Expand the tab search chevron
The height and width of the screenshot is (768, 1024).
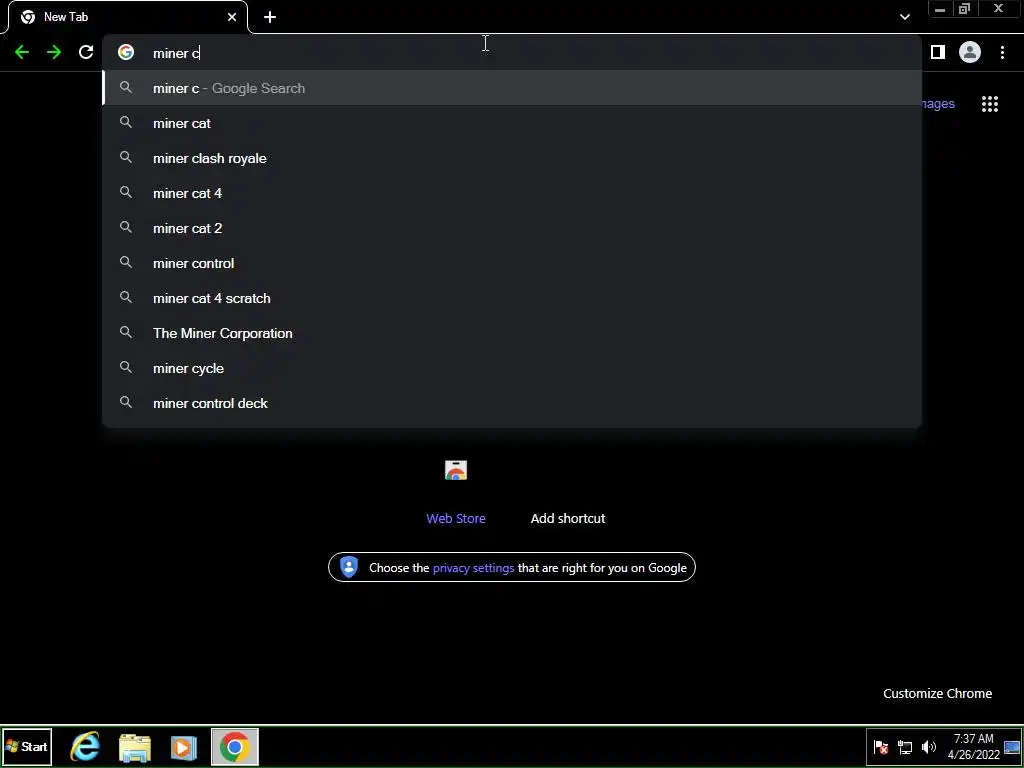(904, 17)
